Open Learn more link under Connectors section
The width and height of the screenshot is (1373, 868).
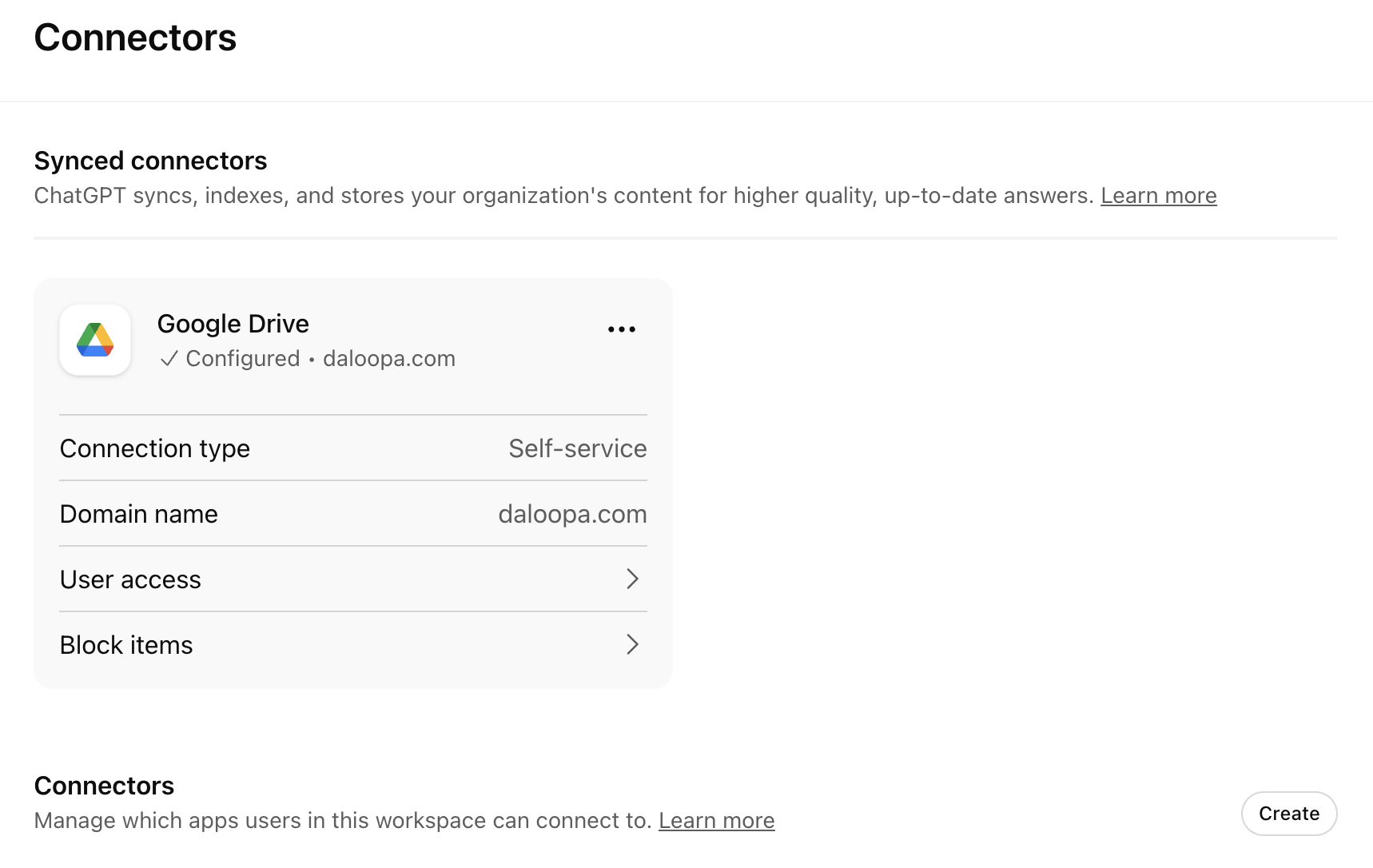(717, 821)
